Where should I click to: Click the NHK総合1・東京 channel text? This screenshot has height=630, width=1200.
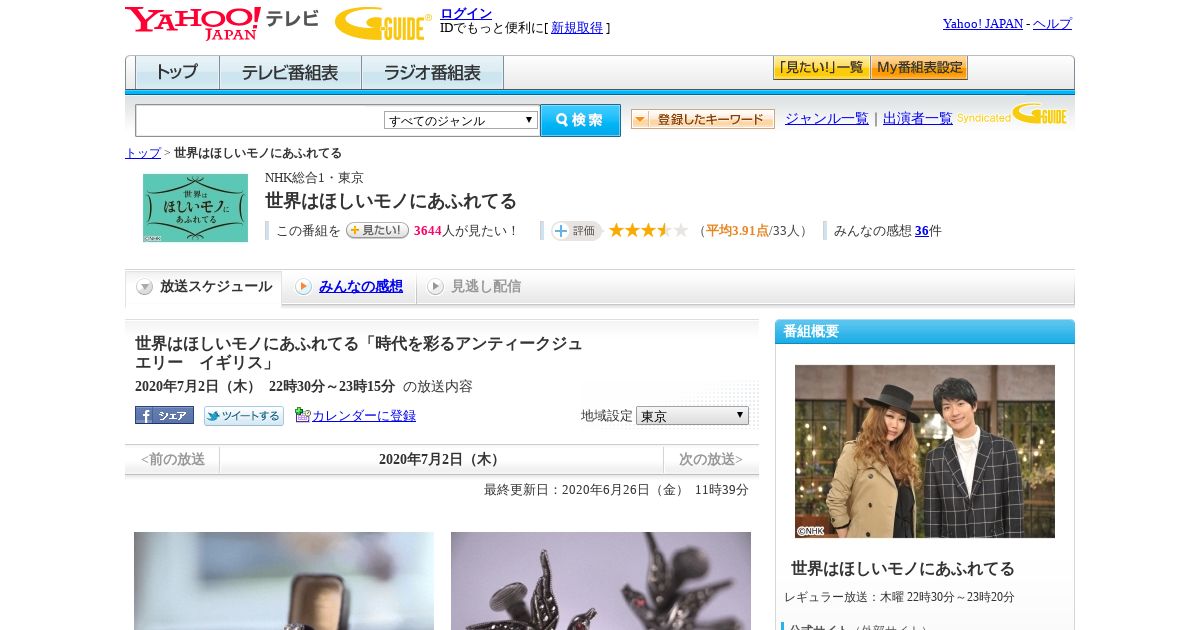click(314, 178)
